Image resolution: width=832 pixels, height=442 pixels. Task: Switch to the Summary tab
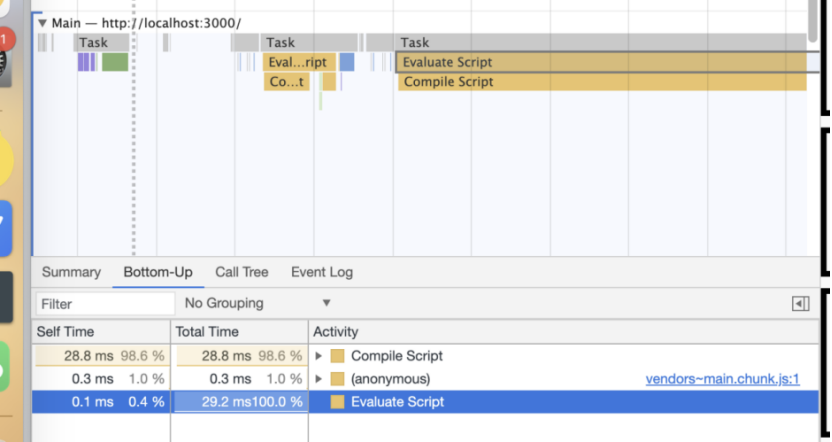tap(71, 272)
